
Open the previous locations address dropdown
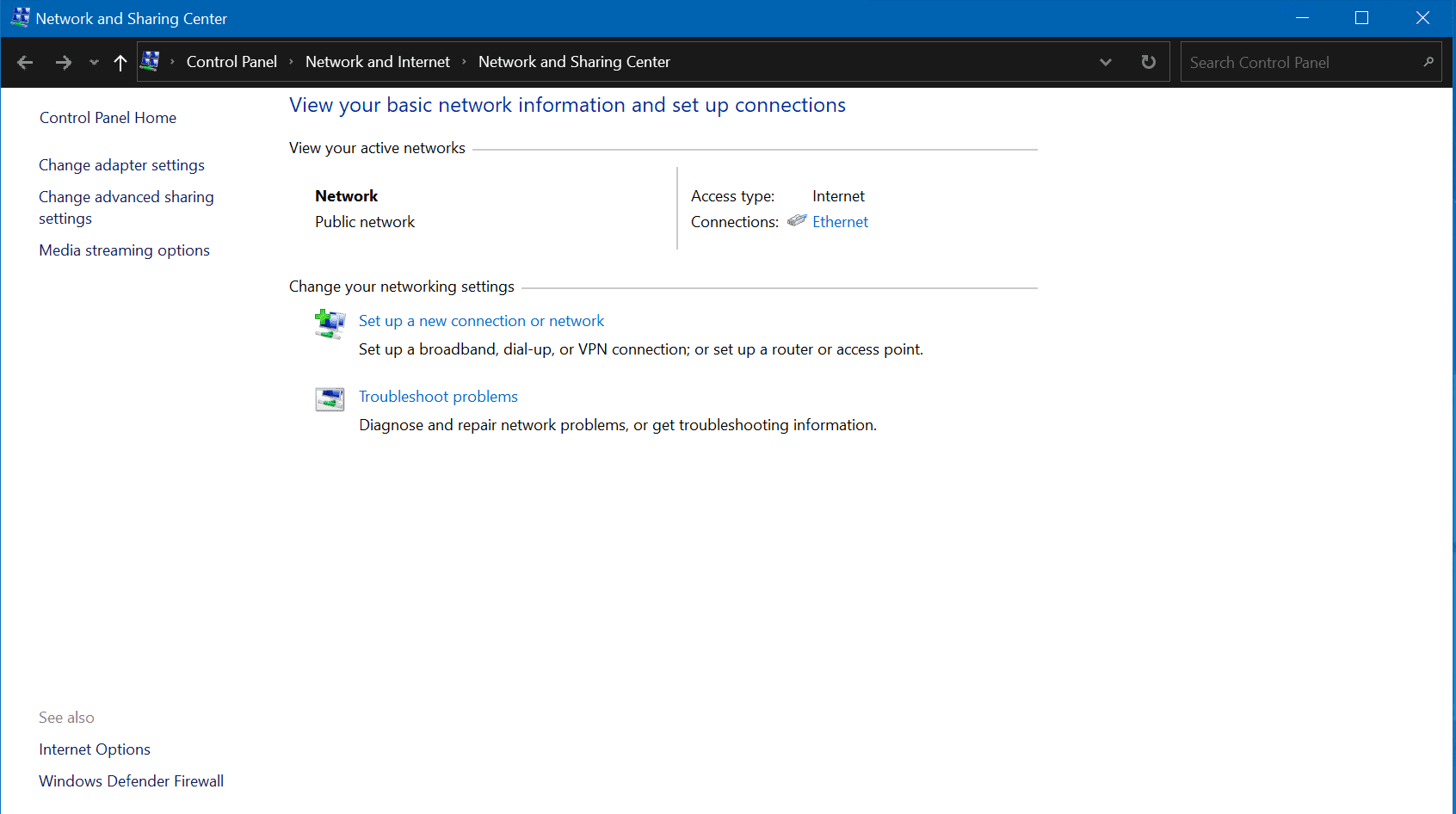click(x=1106, y=61)
